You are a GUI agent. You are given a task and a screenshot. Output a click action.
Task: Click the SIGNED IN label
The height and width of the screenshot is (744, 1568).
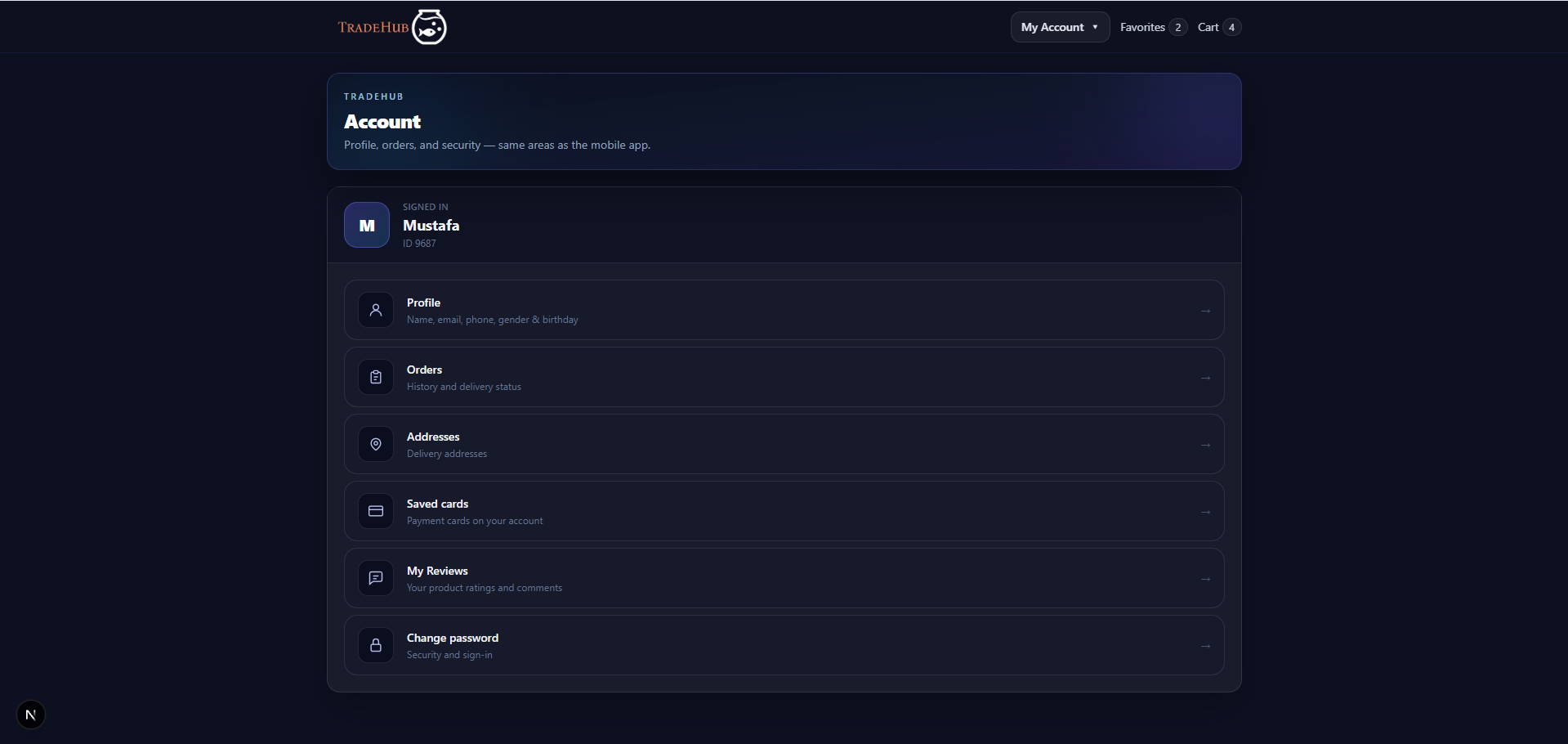click(x=426, y=207)
